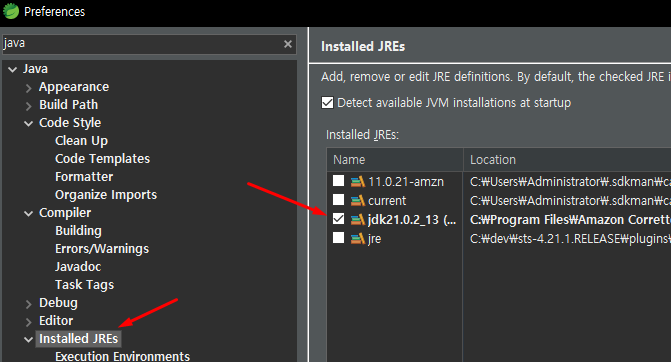This screenshot has width=671, height=362.
Task: Check the jre entry checkbox
Action: [338, 237]
